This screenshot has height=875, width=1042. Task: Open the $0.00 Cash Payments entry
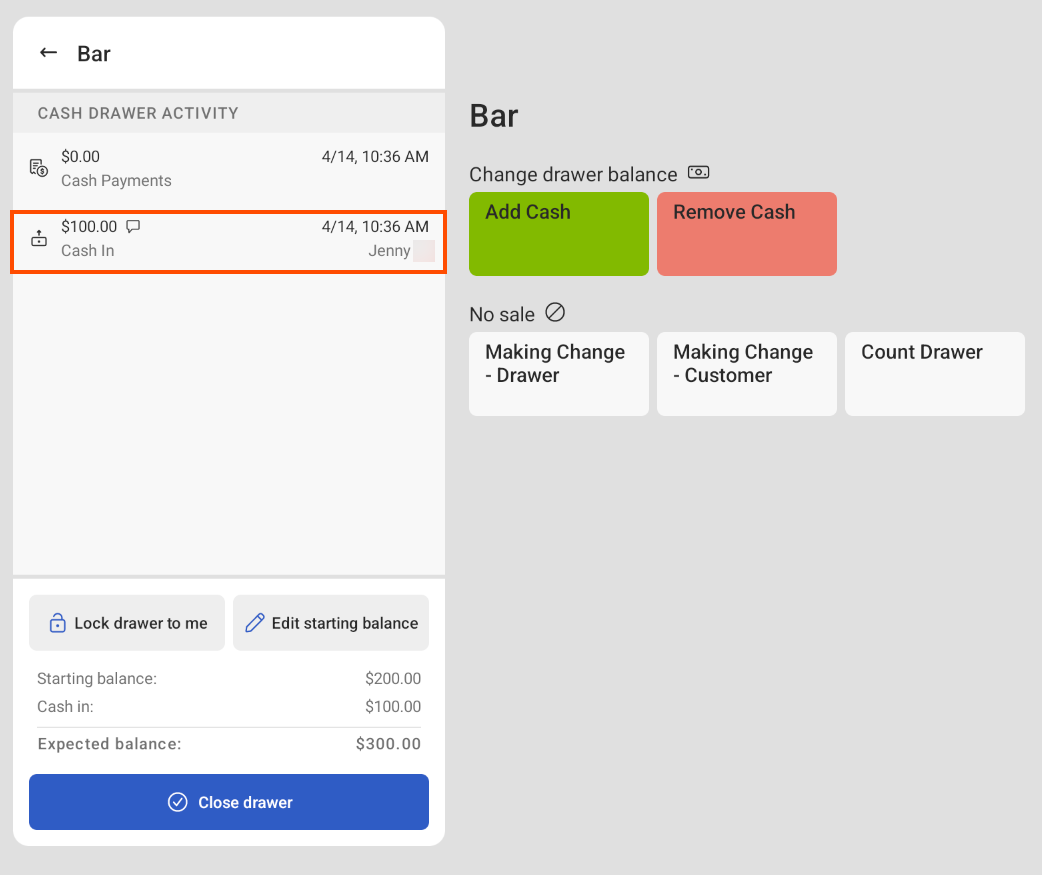tap(229, 169)
